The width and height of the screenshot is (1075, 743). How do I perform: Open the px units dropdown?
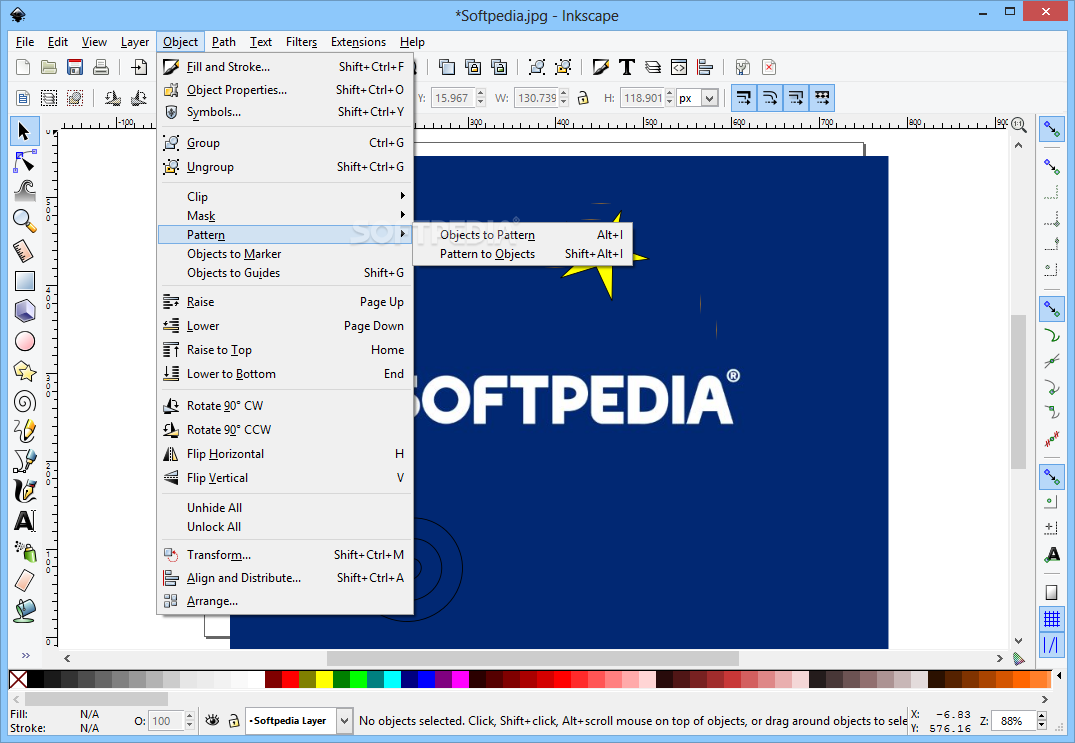pos(710,98)
